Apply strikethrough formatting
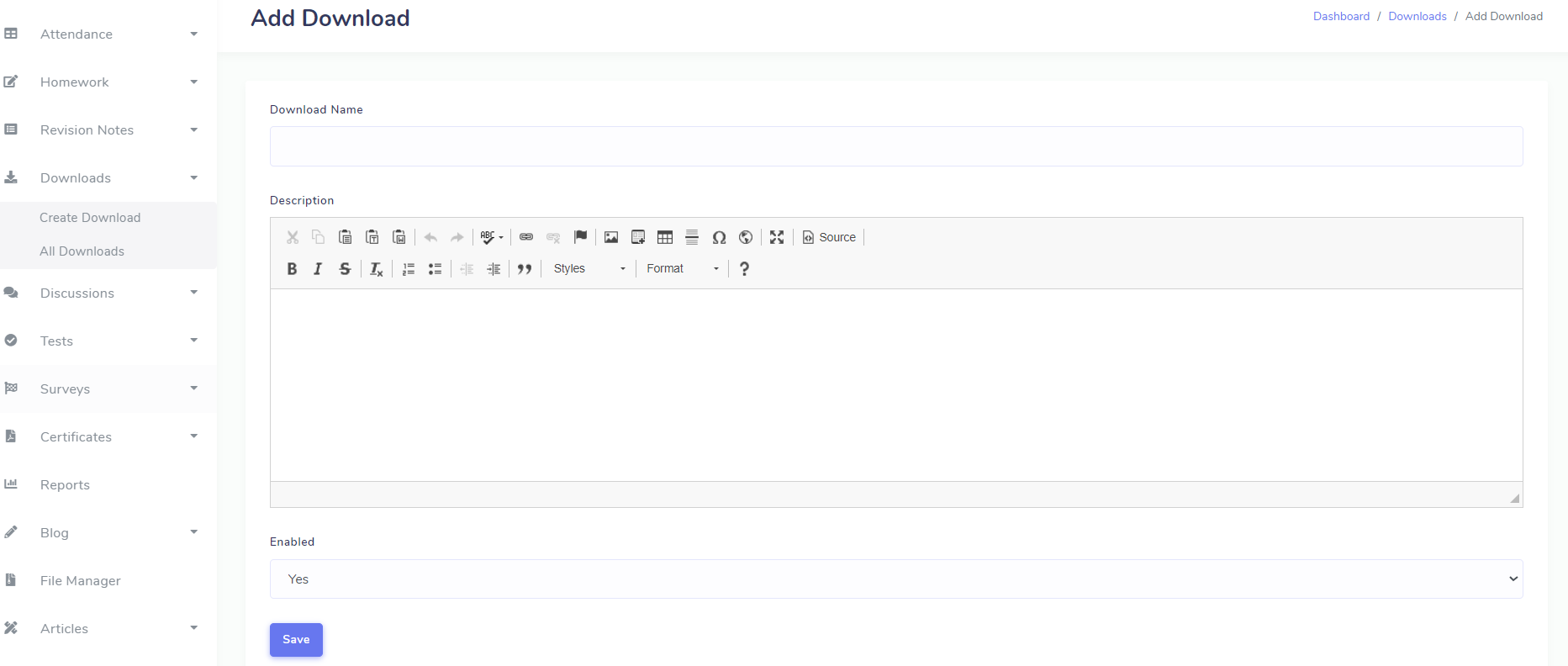The height and width of the screenshot is (666, 1568). [x=345, y=269]
